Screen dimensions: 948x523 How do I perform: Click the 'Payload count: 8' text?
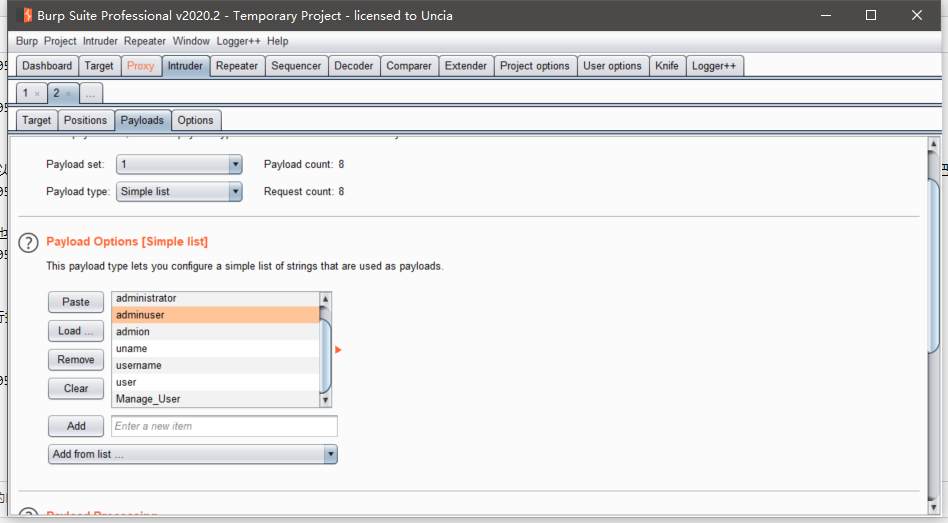tap(304, 164)
